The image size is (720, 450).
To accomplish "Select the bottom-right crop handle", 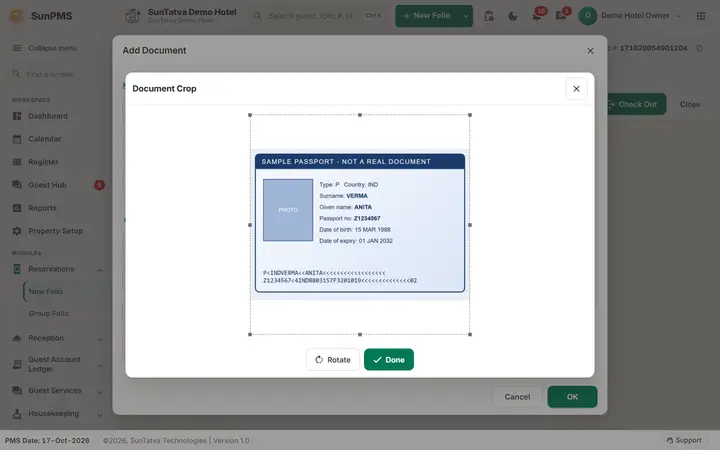I will (x=470, y=334).
